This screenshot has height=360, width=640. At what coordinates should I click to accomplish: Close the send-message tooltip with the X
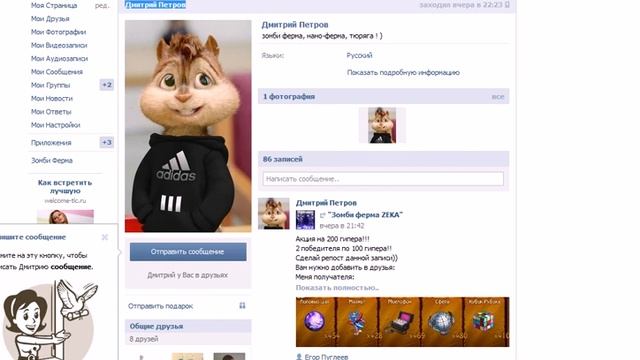(104, 237)
